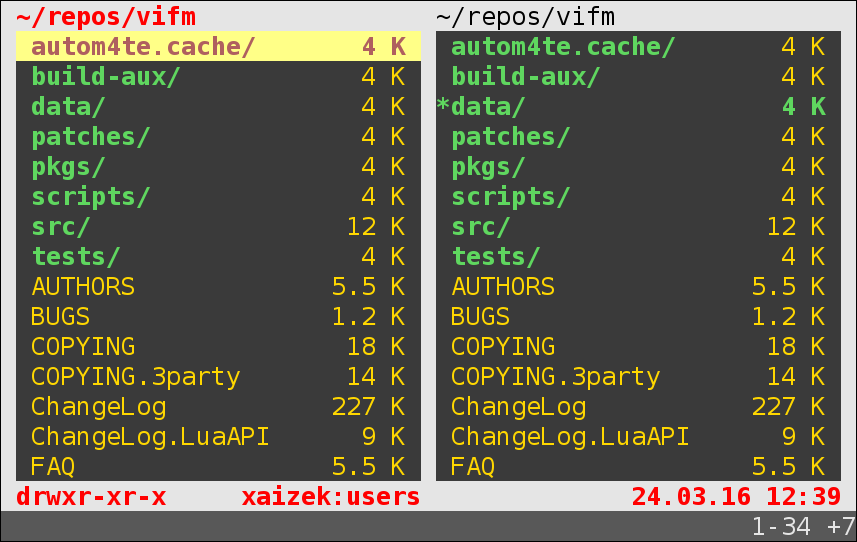Select build-aux/ in the left pane
The width and height of the screenshot is (857, 542).
[218, 76]
